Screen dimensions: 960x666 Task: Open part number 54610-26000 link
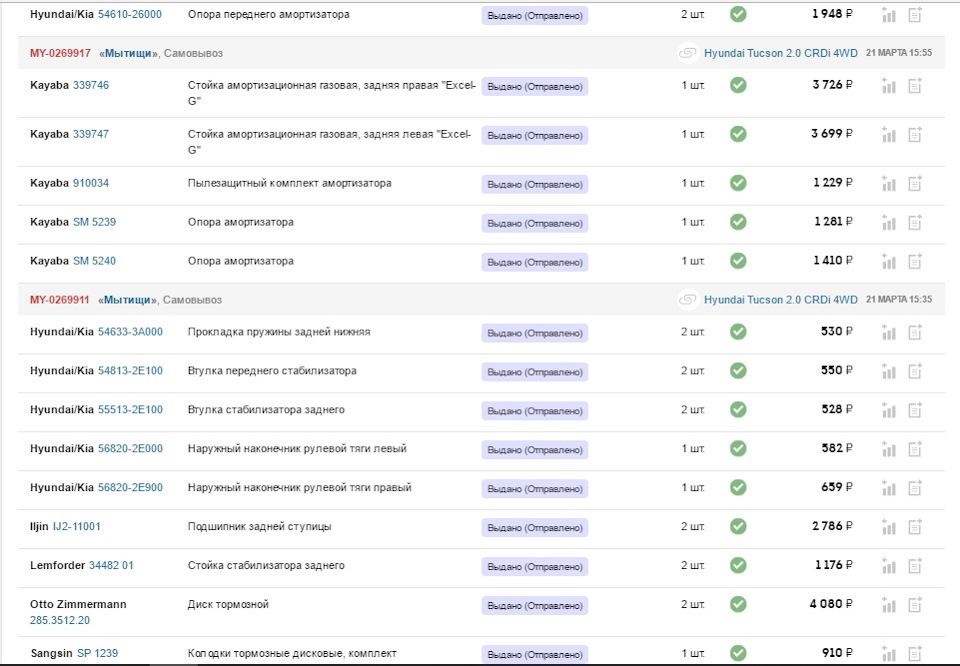tap(130, 15)
